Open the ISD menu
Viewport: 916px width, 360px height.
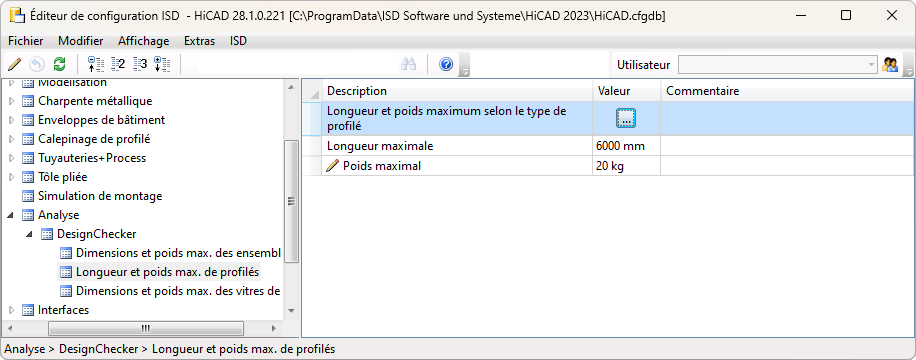pyautogui.click(x=238, y=41)
